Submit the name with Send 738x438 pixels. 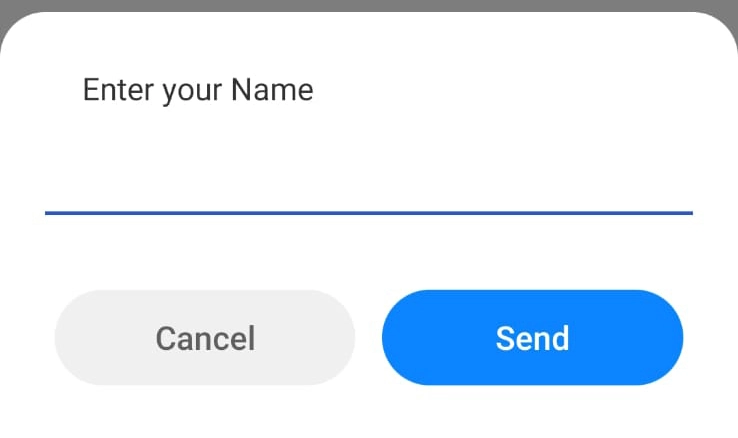[x=532, y=338]
